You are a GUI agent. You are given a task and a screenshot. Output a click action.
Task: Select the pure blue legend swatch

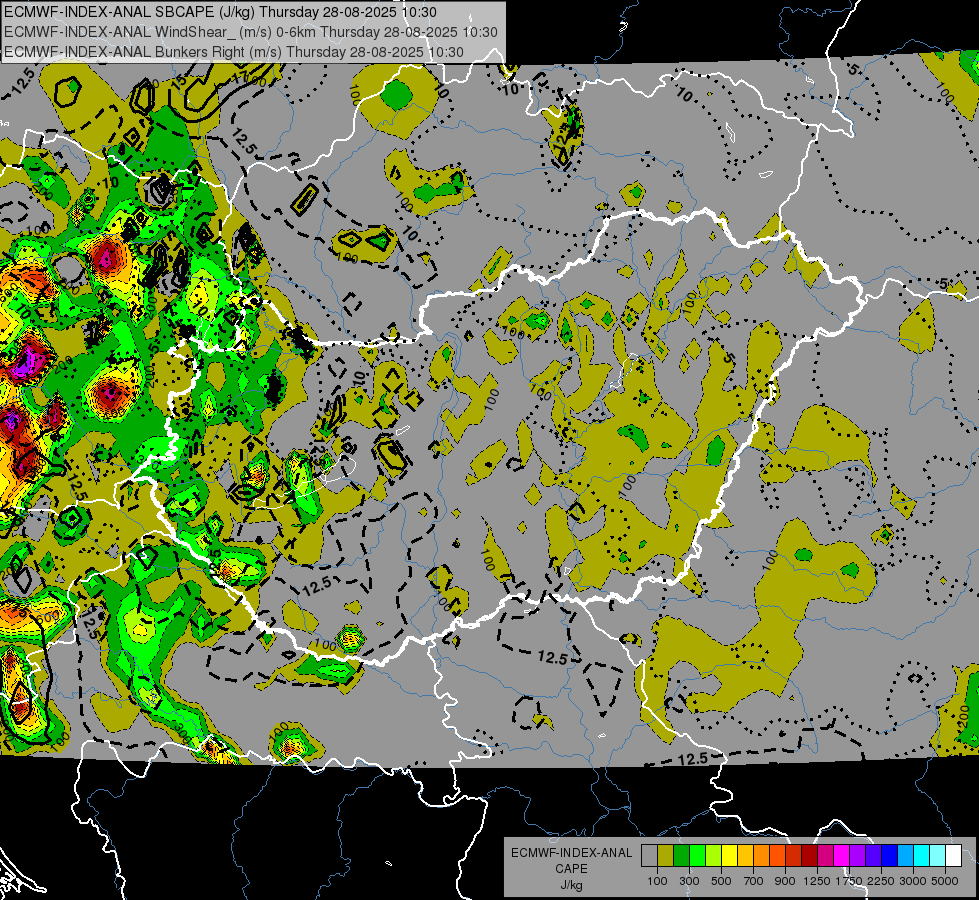pyautogui.click(x=889, y=856)
